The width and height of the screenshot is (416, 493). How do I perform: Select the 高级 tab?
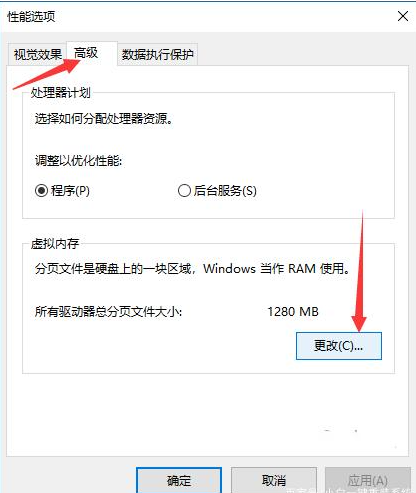pos(86,53)
